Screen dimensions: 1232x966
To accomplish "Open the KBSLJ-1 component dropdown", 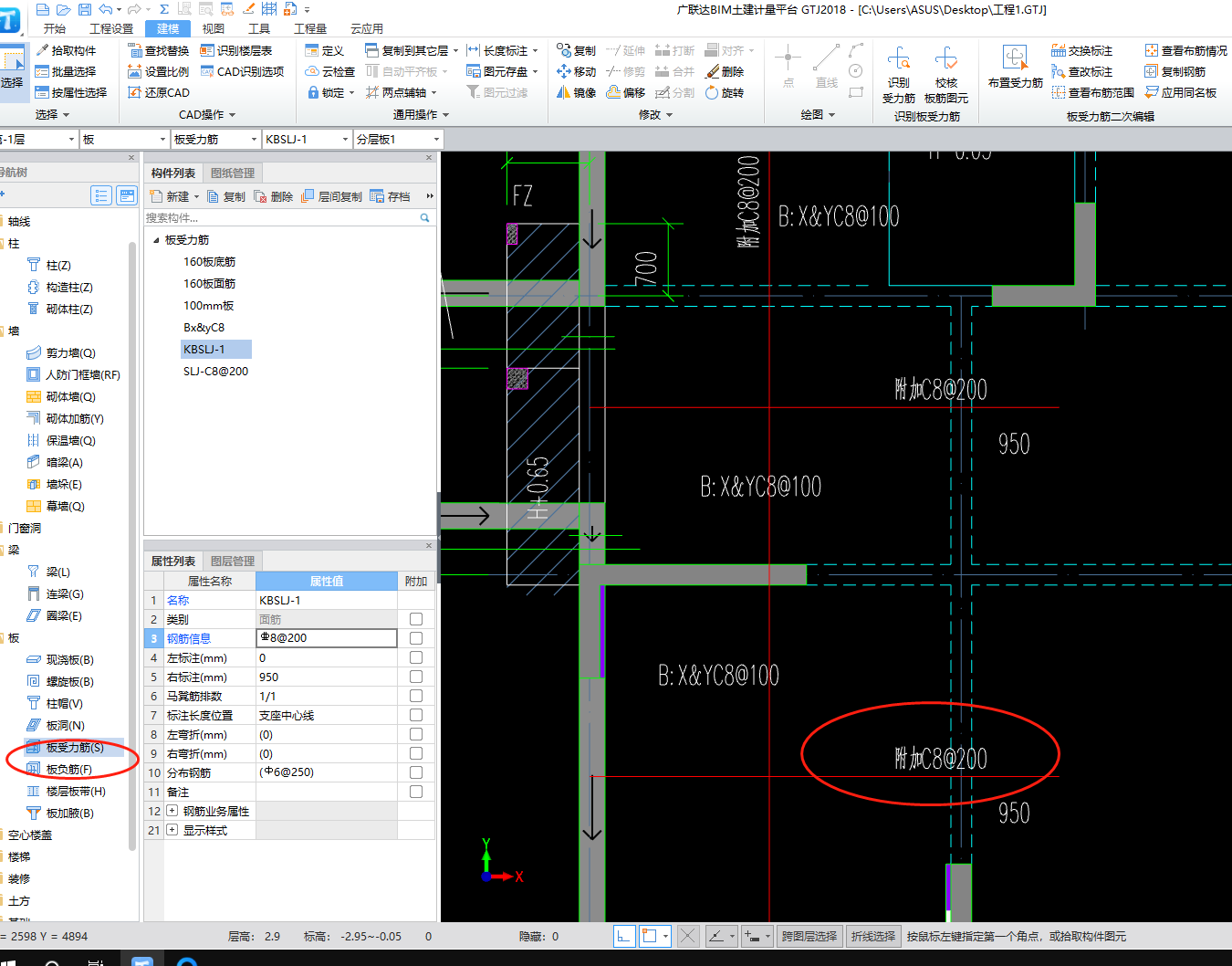I will pos(345,140).
